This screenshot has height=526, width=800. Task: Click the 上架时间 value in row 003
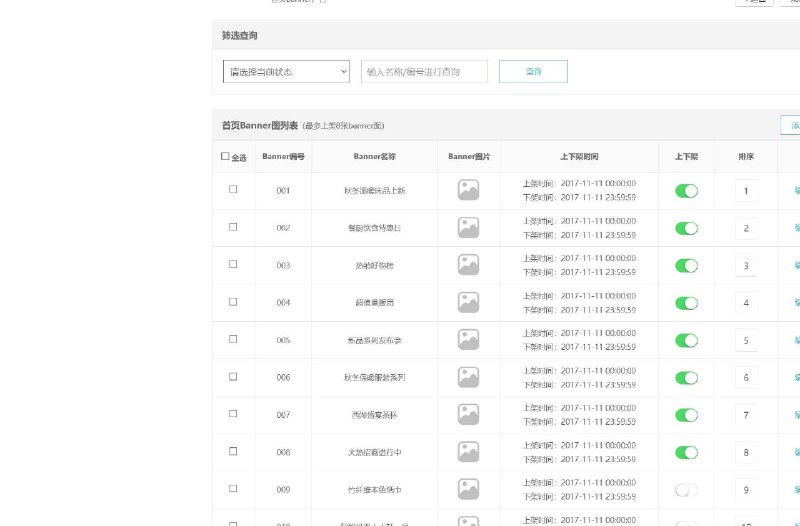click(598, 258)
